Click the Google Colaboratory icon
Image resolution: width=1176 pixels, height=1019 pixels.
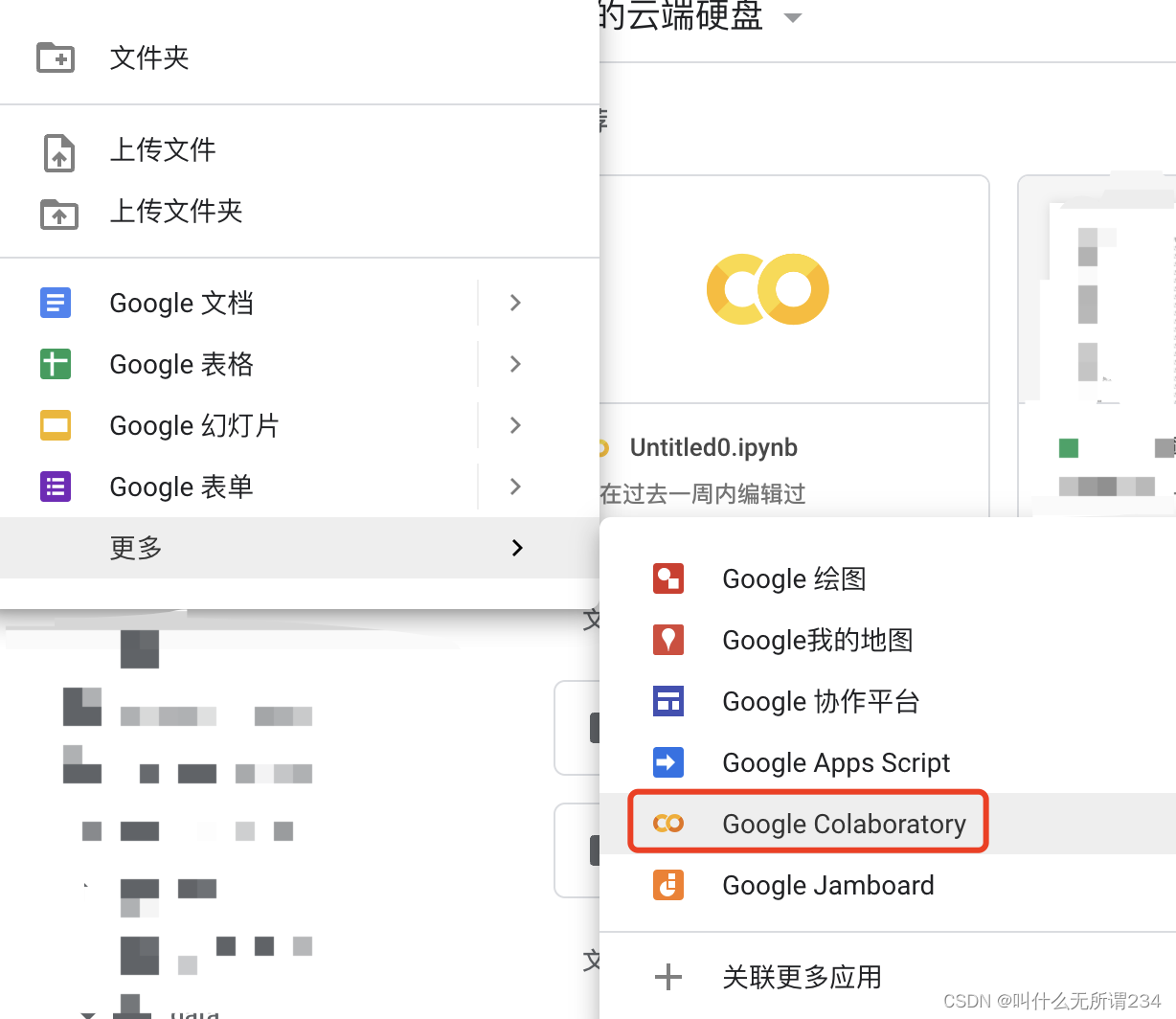(x=668, y=823)
